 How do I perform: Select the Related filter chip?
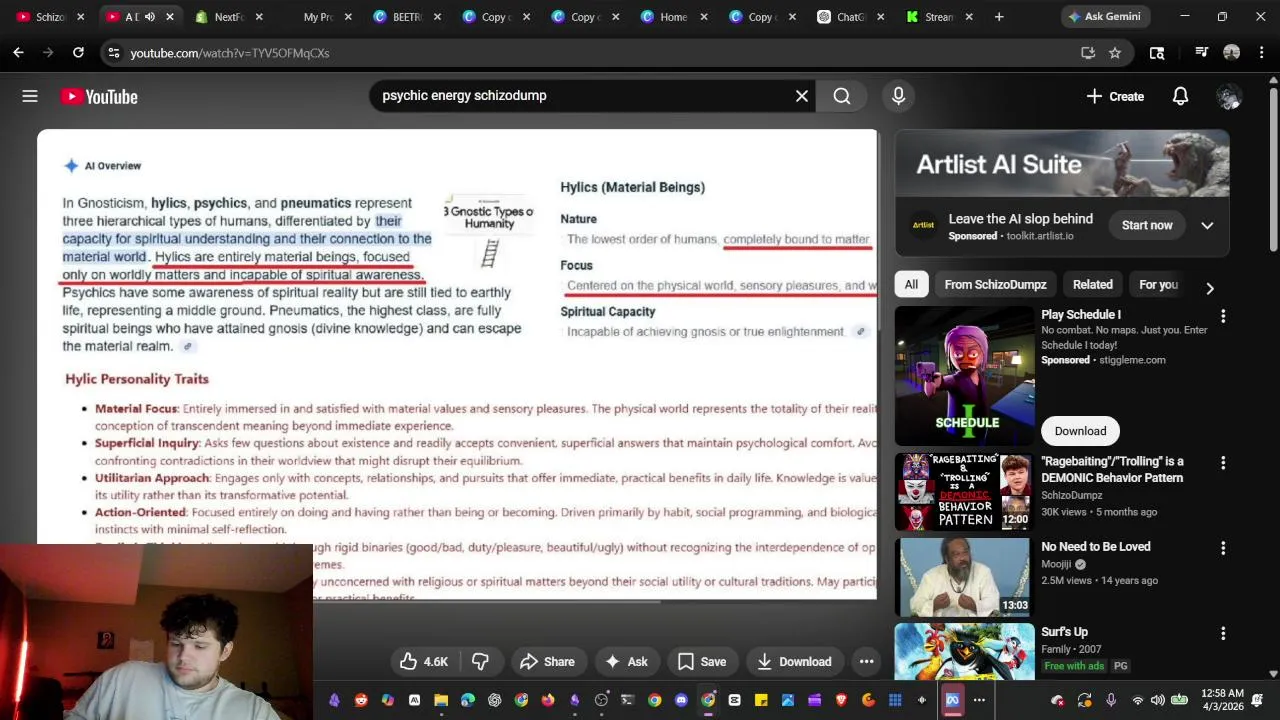click(x=1092, y=285)
